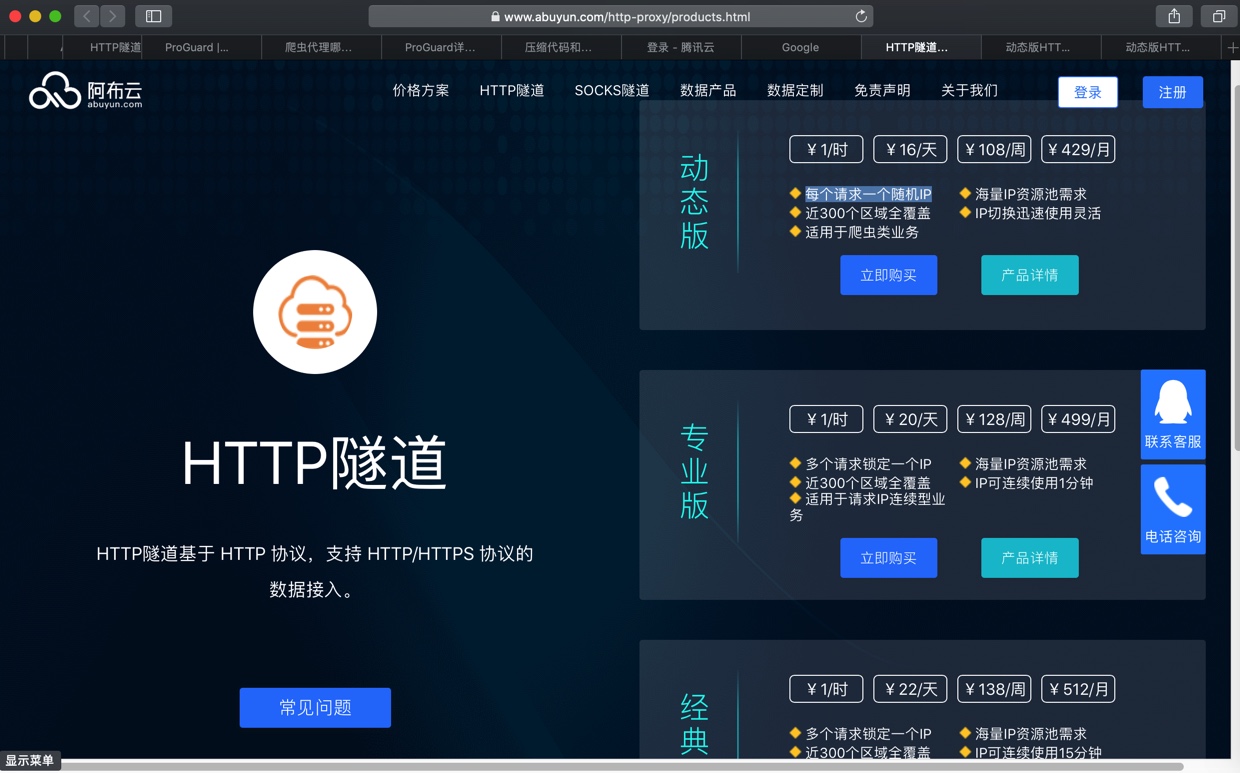
Task: Open the Safari share button
Action: coord(1174,16)
